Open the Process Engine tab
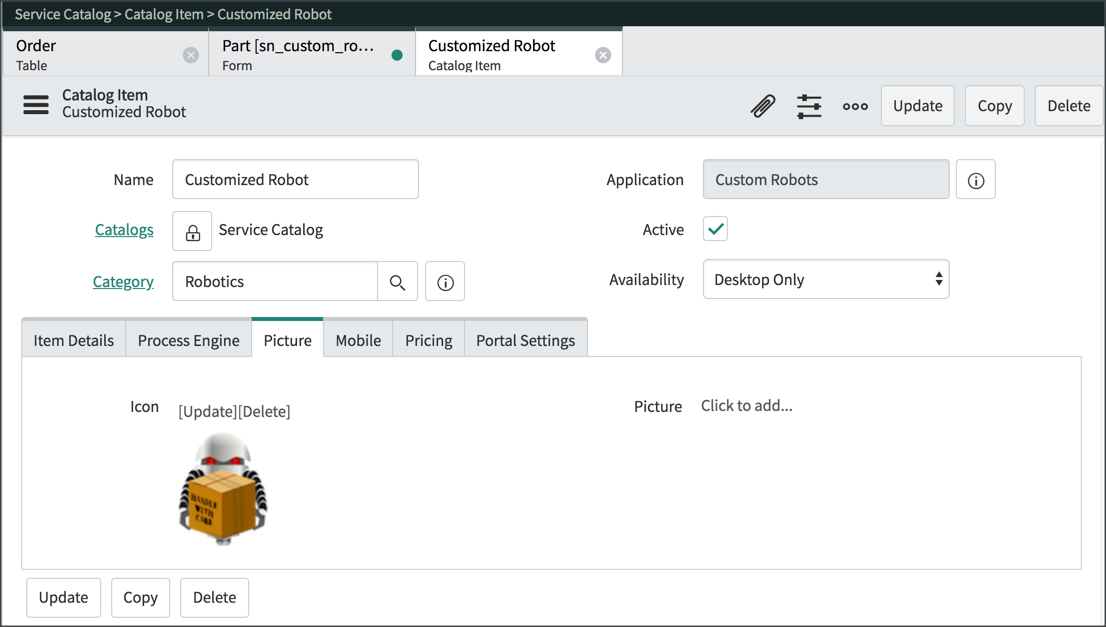1106x627 pixels. point(188,340)
